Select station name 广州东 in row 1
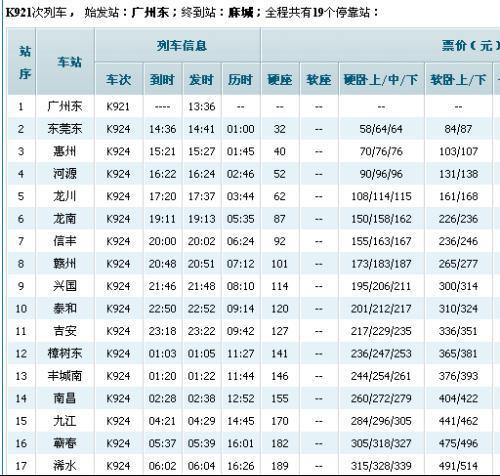500x476 pixels. (65, 106)
